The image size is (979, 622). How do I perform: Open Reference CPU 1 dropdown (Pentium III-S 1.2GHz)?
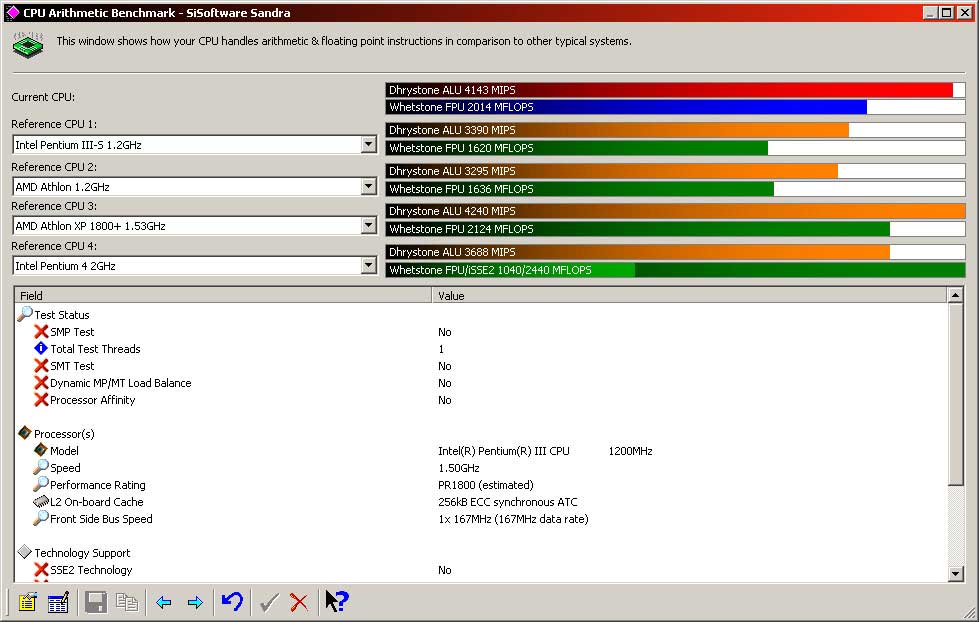pos(368,145)
